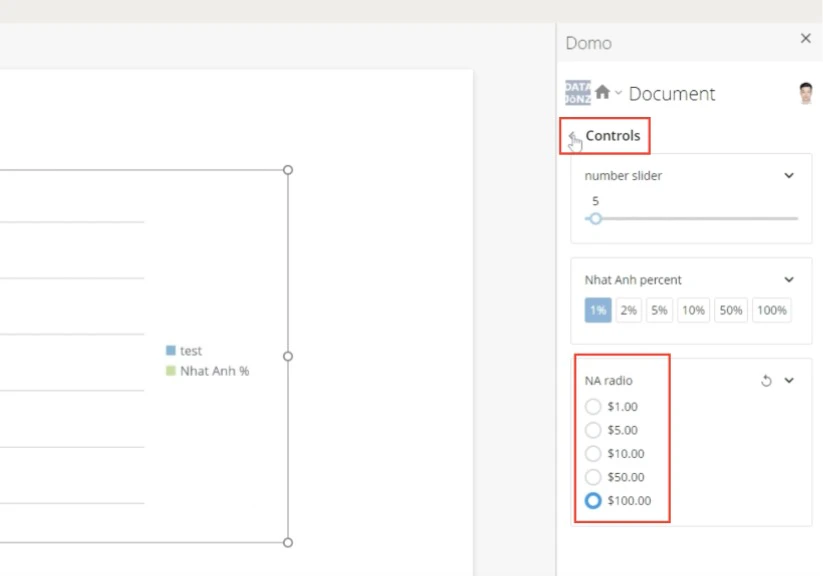Click the chart's top-right resize handle
The image size is (823, 576).
coord(288,170)
